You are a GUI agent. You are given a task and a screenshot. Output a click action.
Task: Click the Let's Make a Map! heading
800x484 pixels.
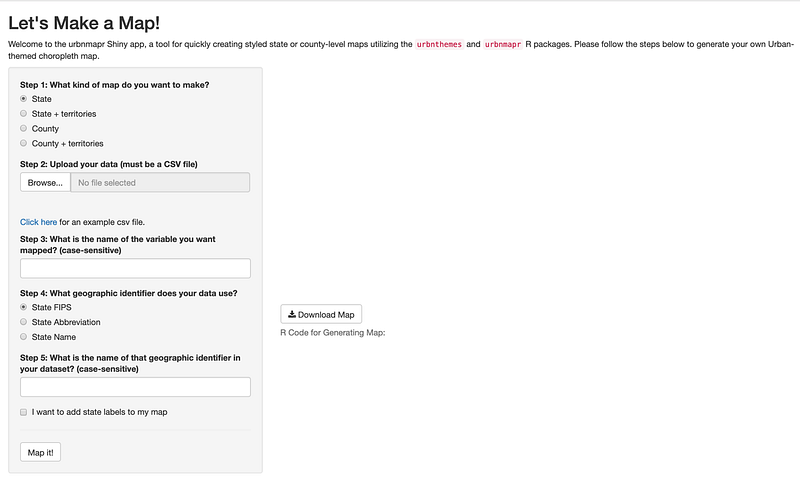[84, 23]
